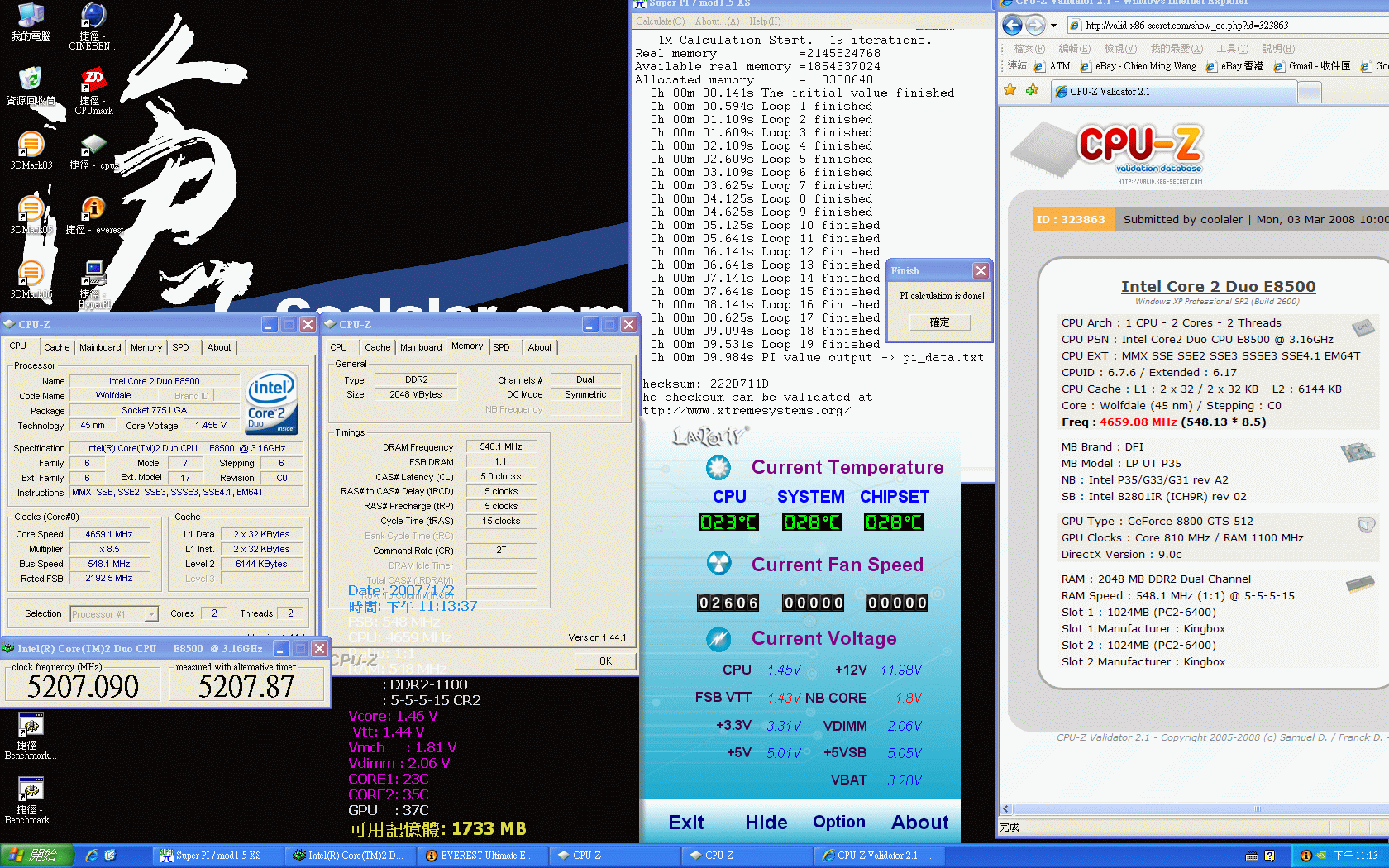Viewport: 1389px width, 868px height.
Task: Click the new tab button in Internet Explorer
Action: (1310, 93)
